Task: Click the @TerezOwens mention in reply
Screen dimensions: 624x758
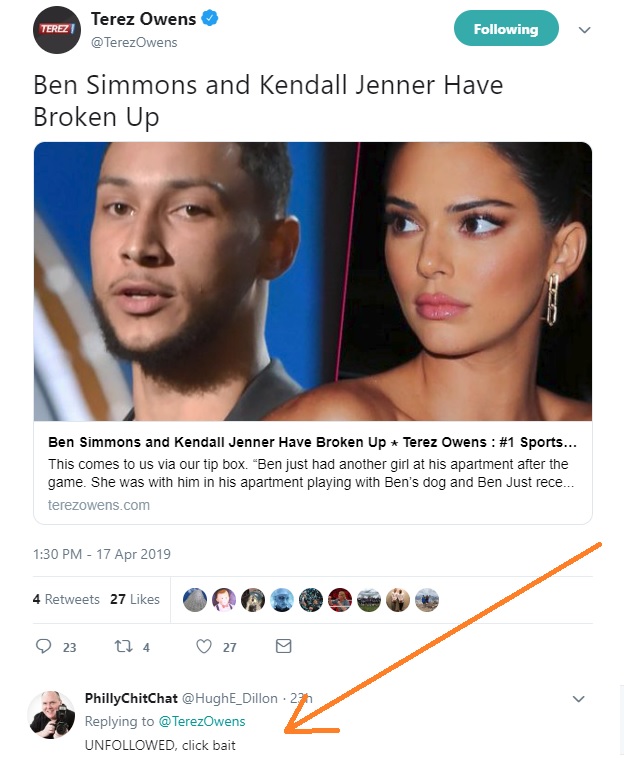Action: tap(201, 721)
